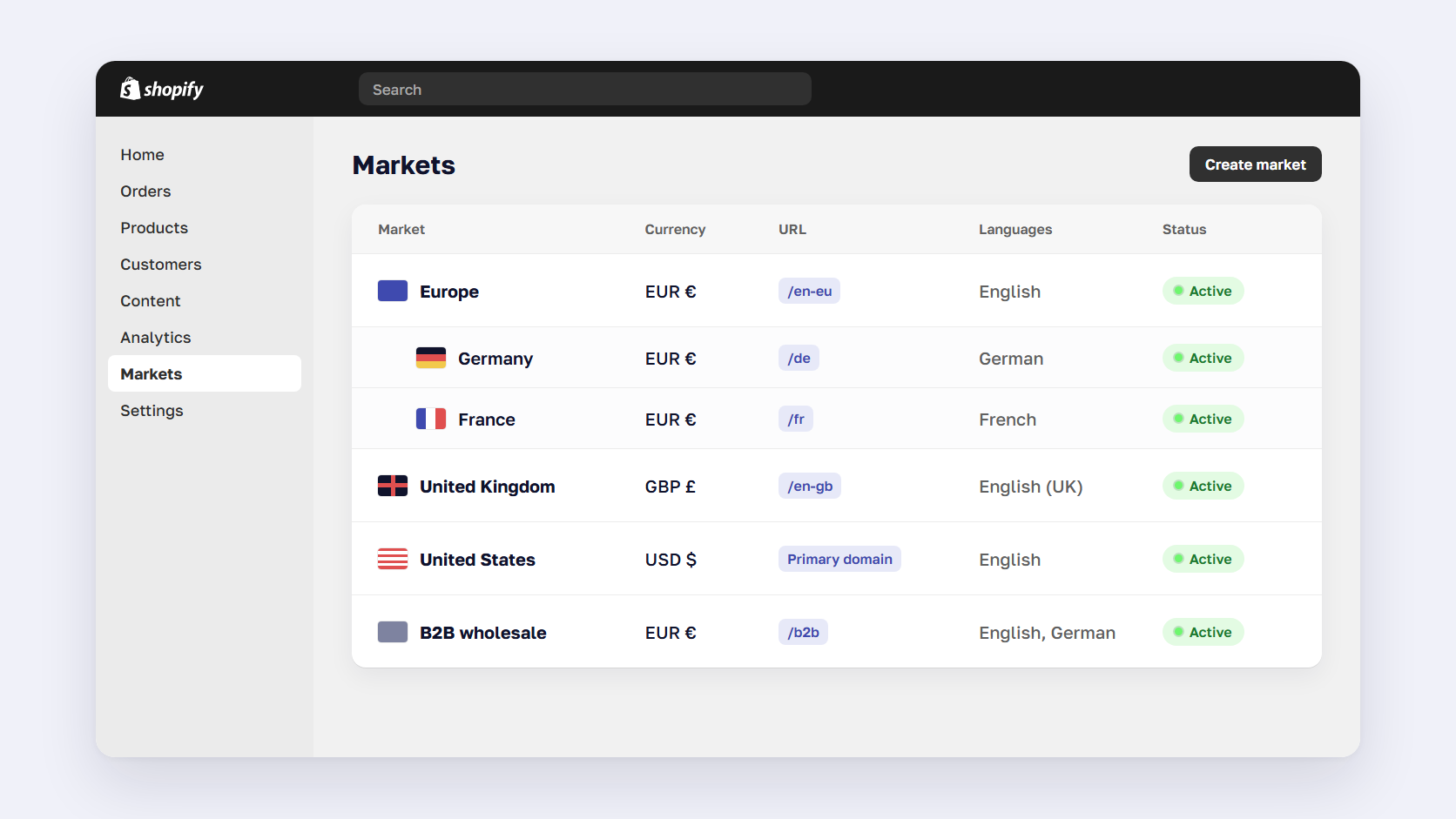Image resolution: width=1456 pixels, height=819 pixels.
Task: Click the Shopify logo
Action: tap(162, 89)
